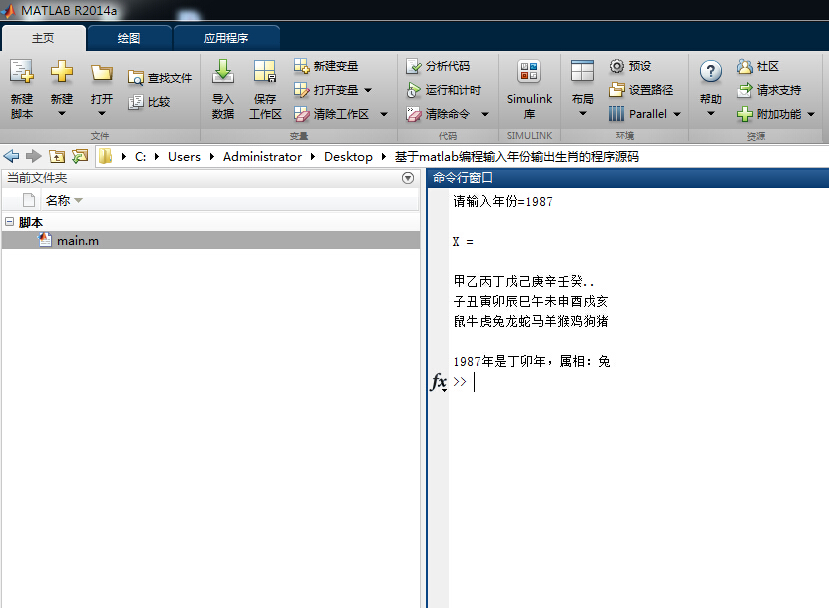Expand the Help (帮助) dropdown arrow
The image size is (829, 608).
711,113
